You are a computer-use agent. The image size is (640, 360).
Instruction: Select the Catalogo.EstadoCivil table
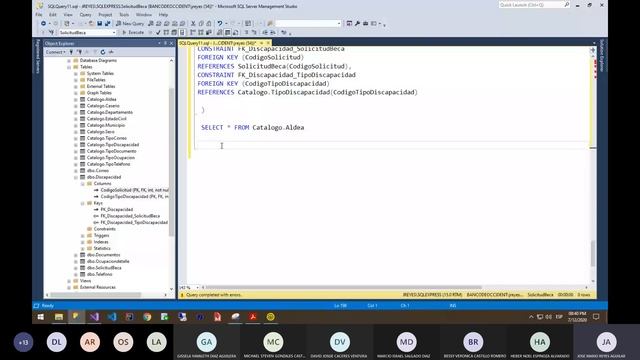click(x=107, y=119)
